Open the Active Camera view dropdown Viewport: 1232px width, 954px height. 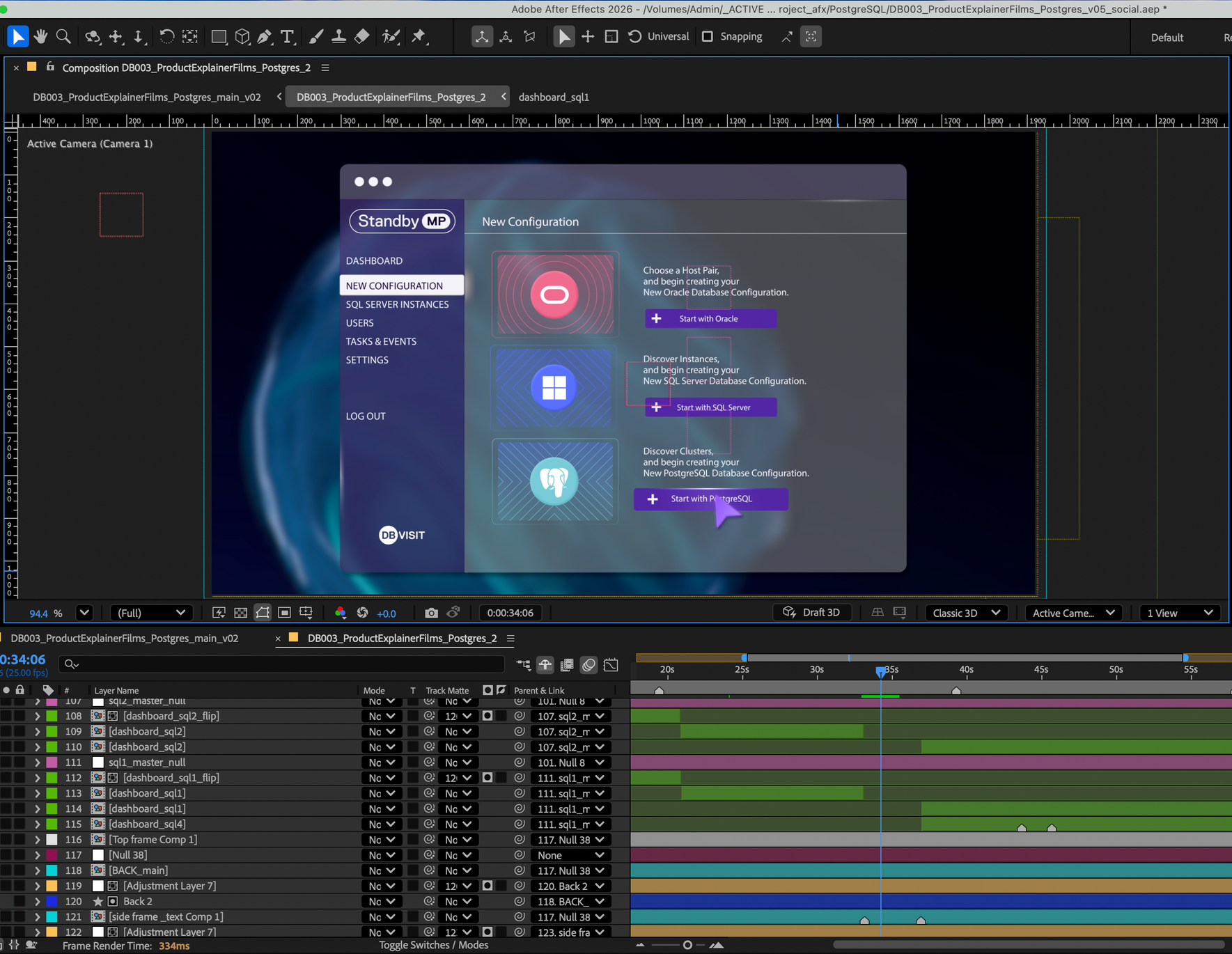pyautogui.click(x=1073, y=613)
